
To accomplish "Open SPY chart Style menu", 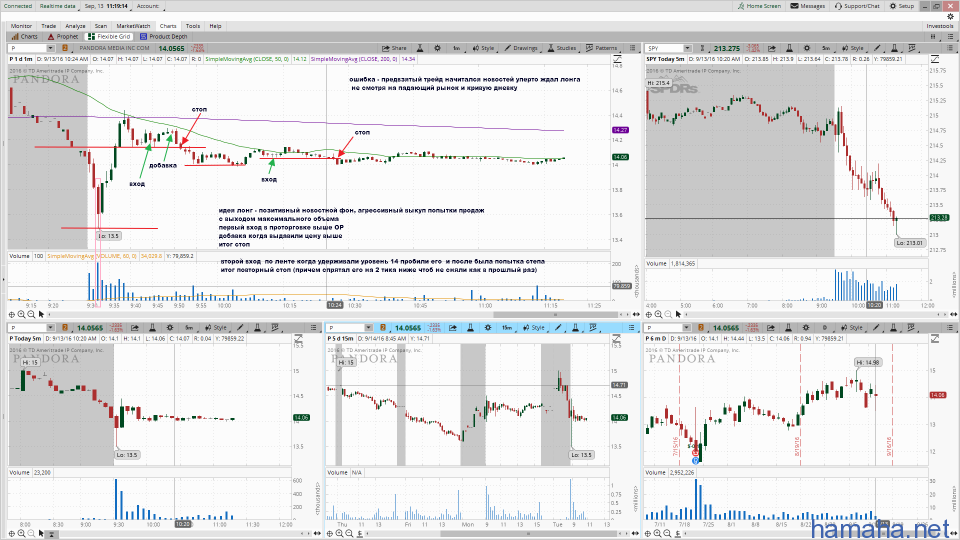I will 853,48.
